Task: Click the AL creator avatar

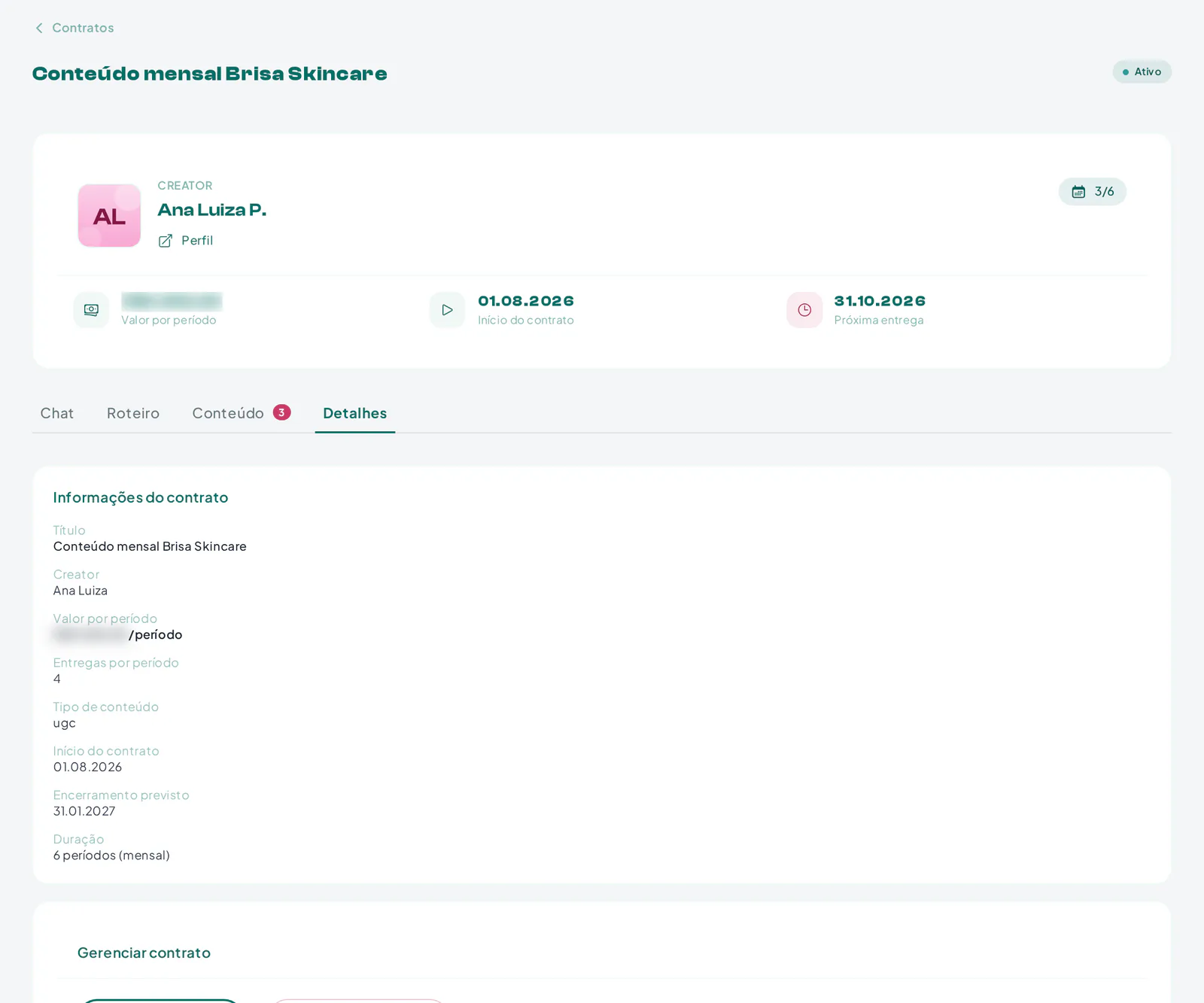Action: pos(109,215)
